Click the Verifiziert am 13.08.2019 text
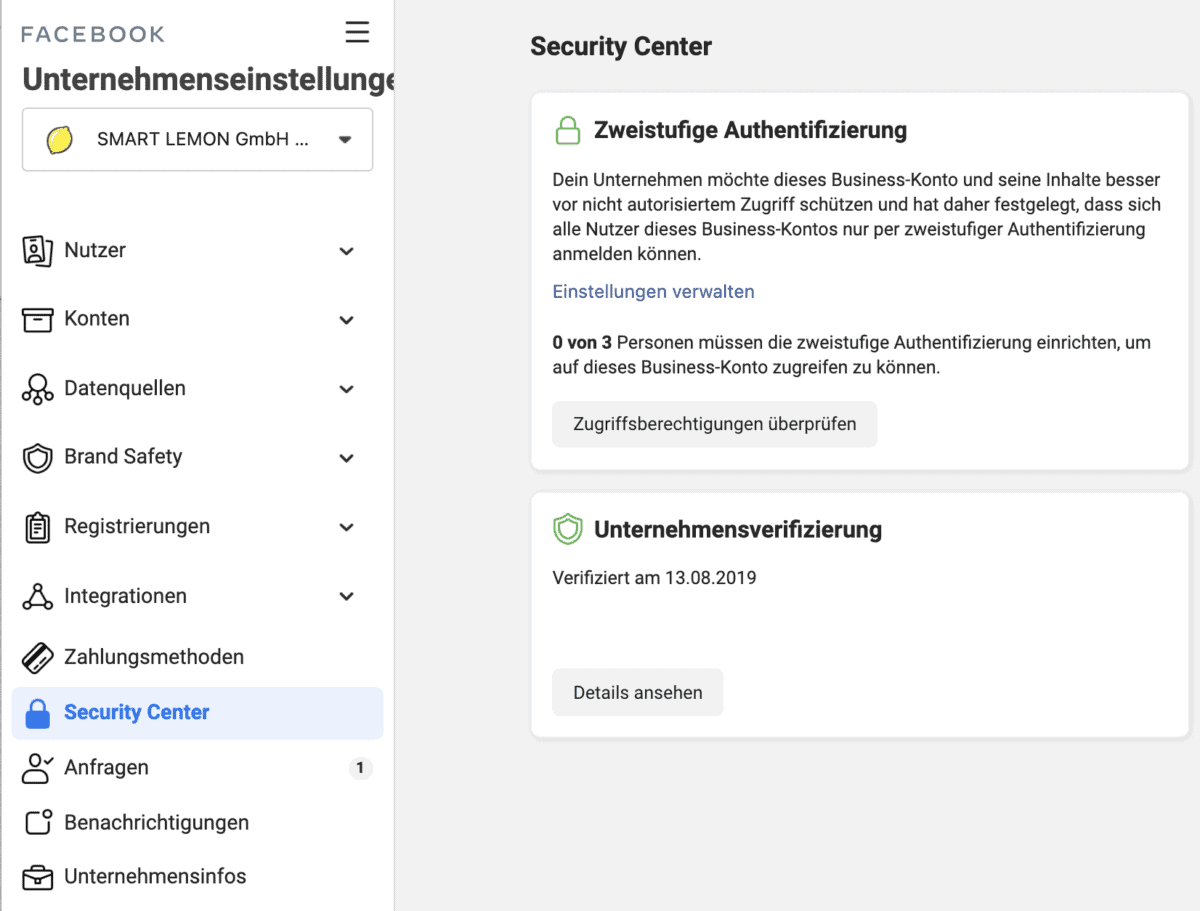The height and width of the screenshot is (911, 1200). [654, 578]
